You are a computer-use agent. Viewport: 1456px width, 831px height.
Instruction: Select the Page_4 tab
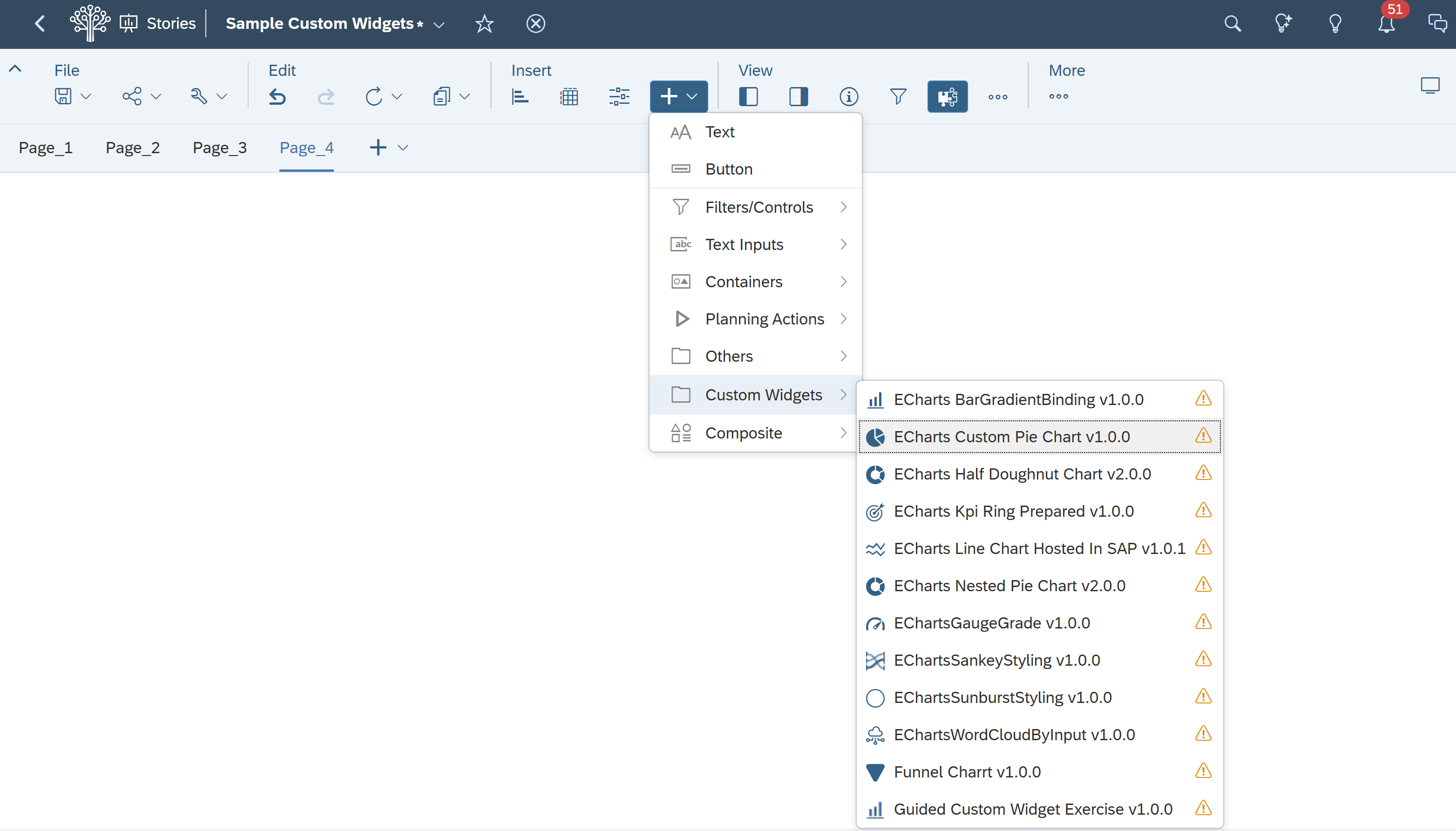[x=306, y=148]
